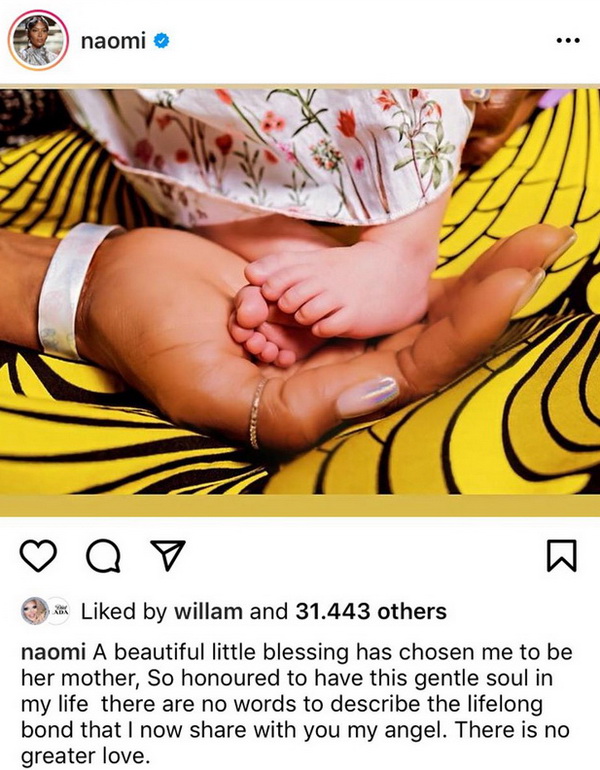The width and height of the screenshot is (600, 770).
Task: Open naomi's story from the profile picture
Action: [x=38, y=40]
